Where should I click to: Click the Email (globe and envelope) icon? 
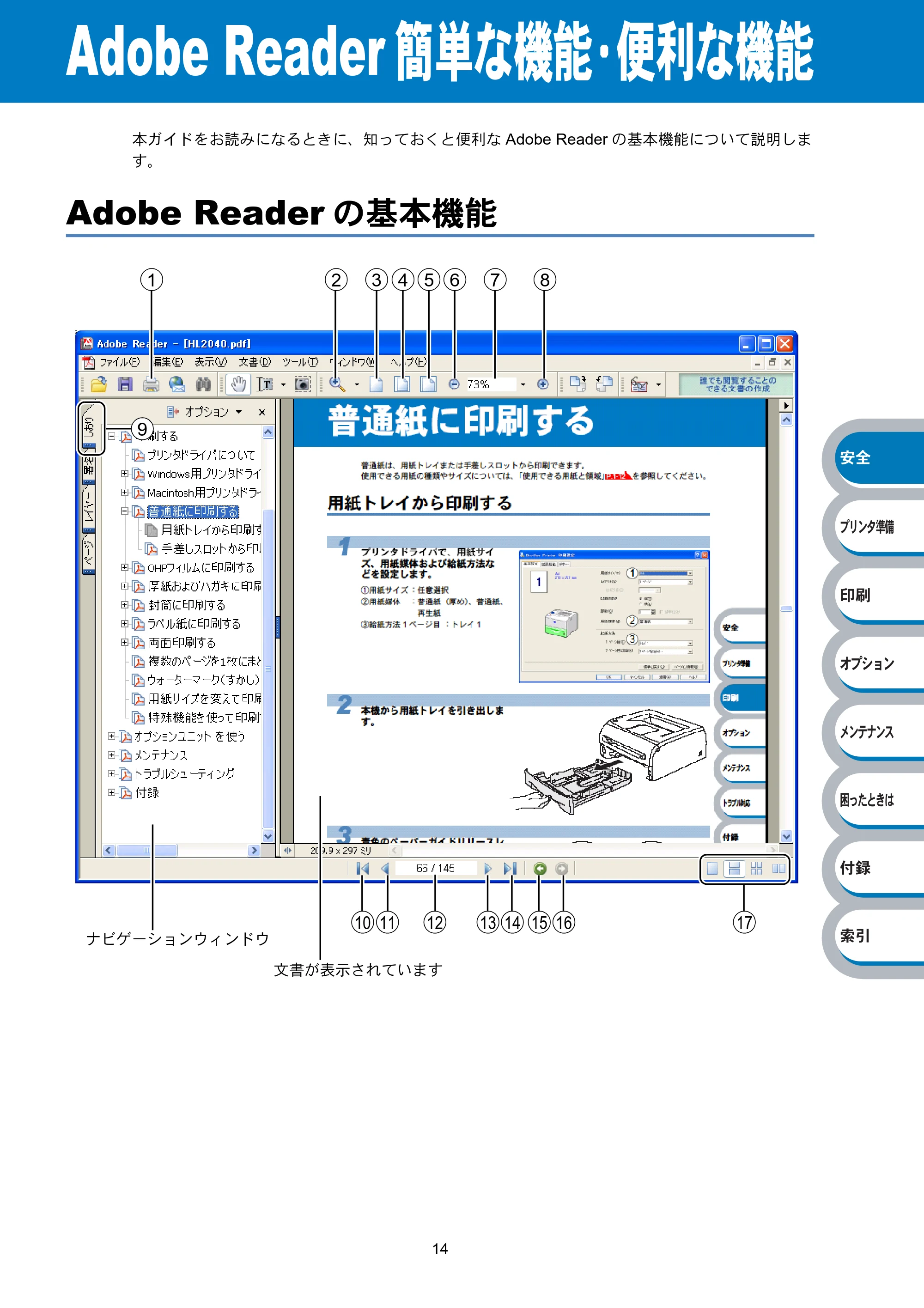(x=177, y=384)
